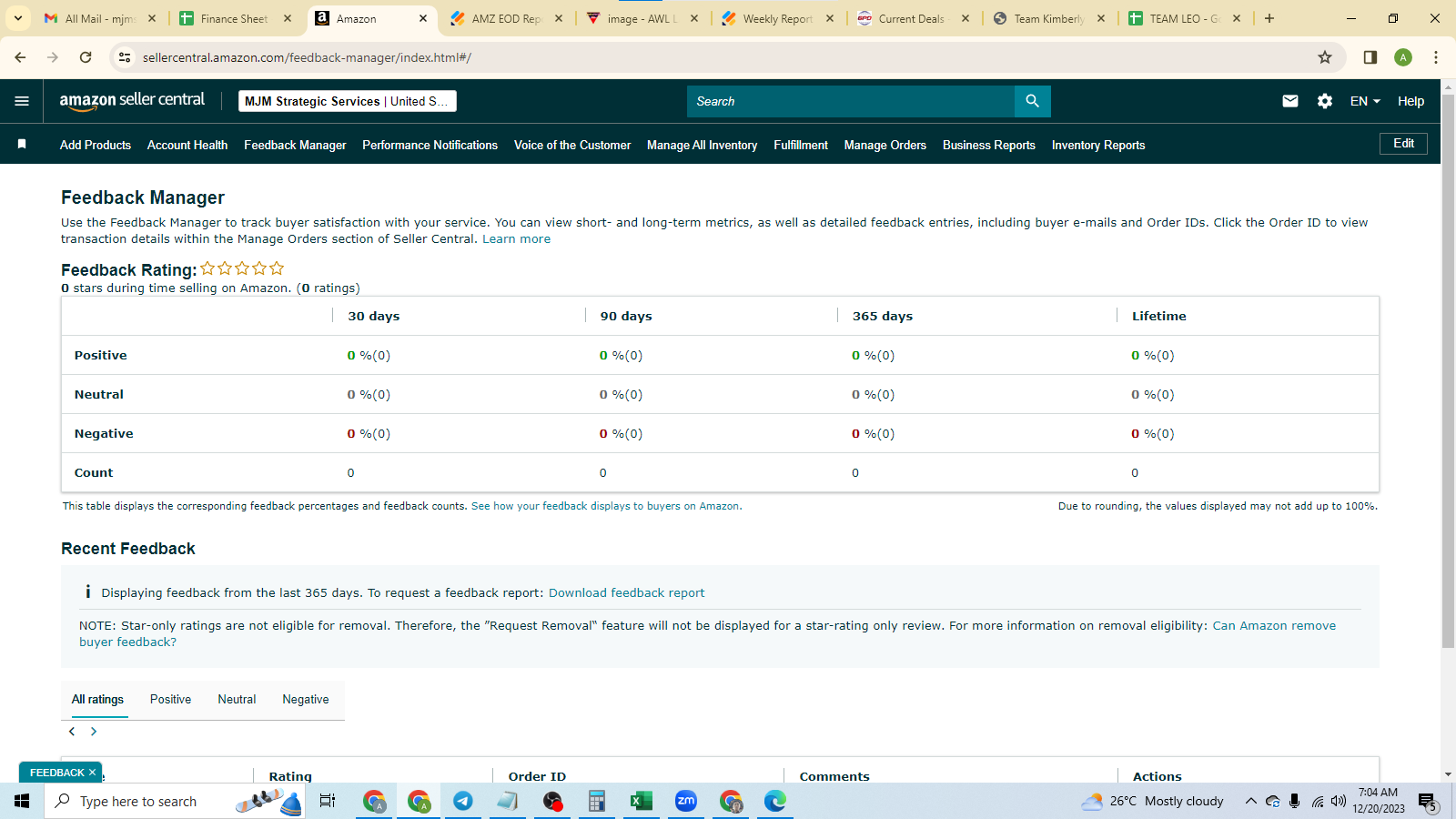1456x819 pixels.
Task: Show hidden system tray icons
Action: coord(1251,801)
